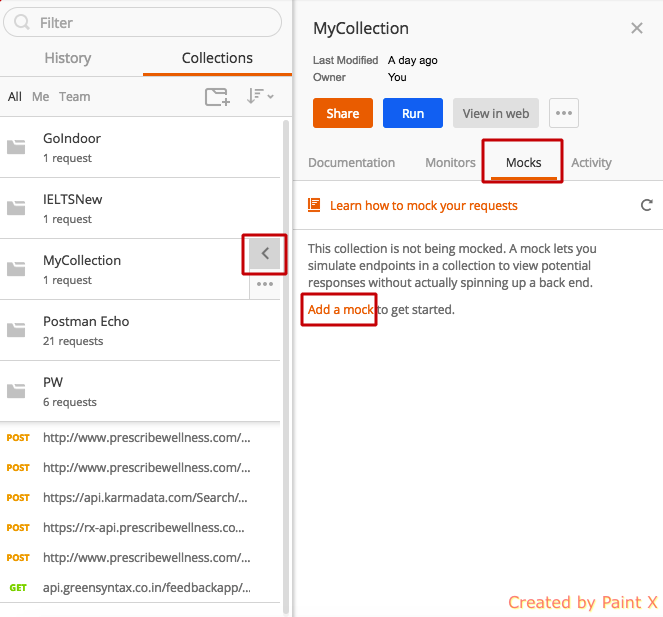
Task: Click the MyCollection three-dots menu icon
Action: tap(265, 284)
